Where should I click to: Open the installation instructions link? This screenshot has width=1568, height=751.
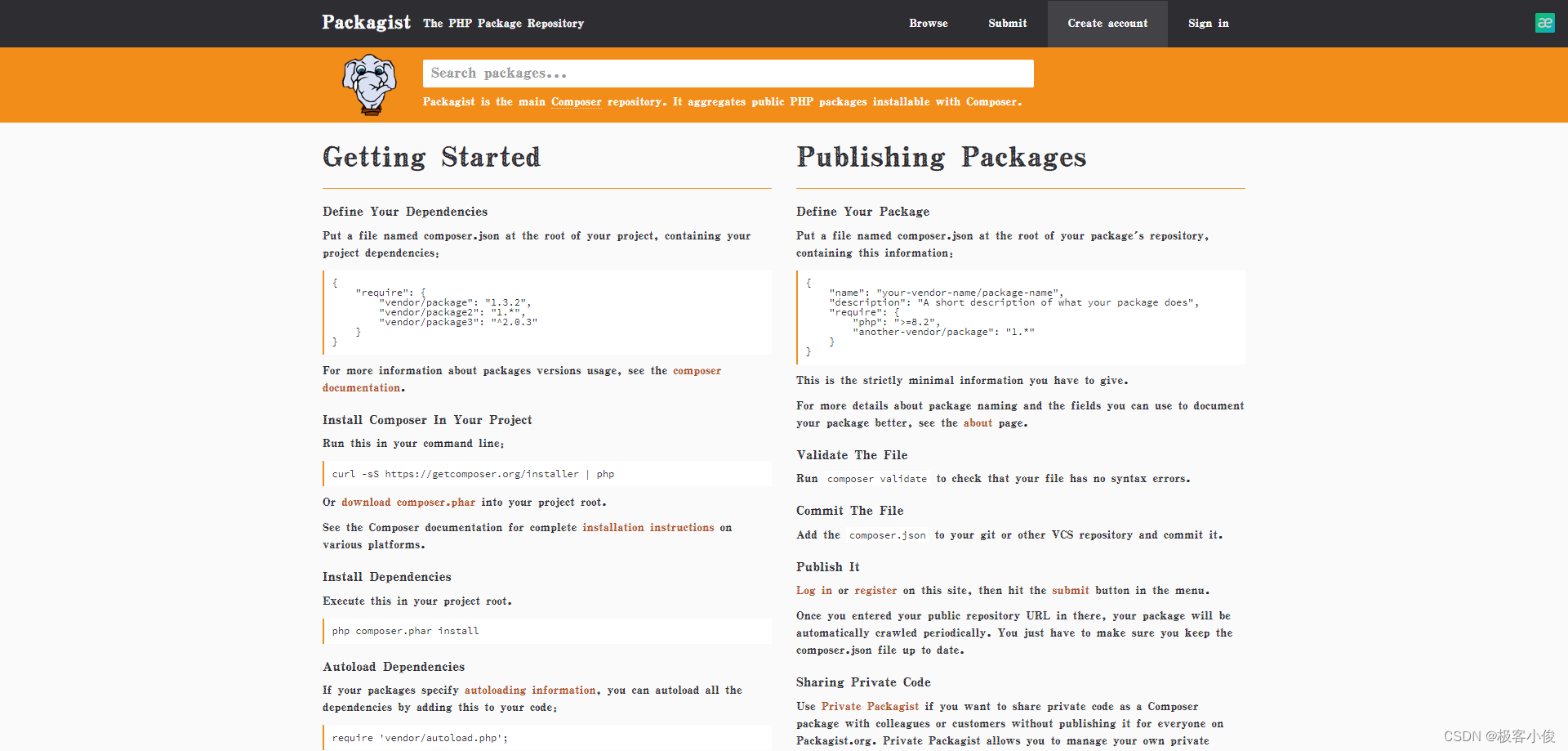(x=648, y=528)
